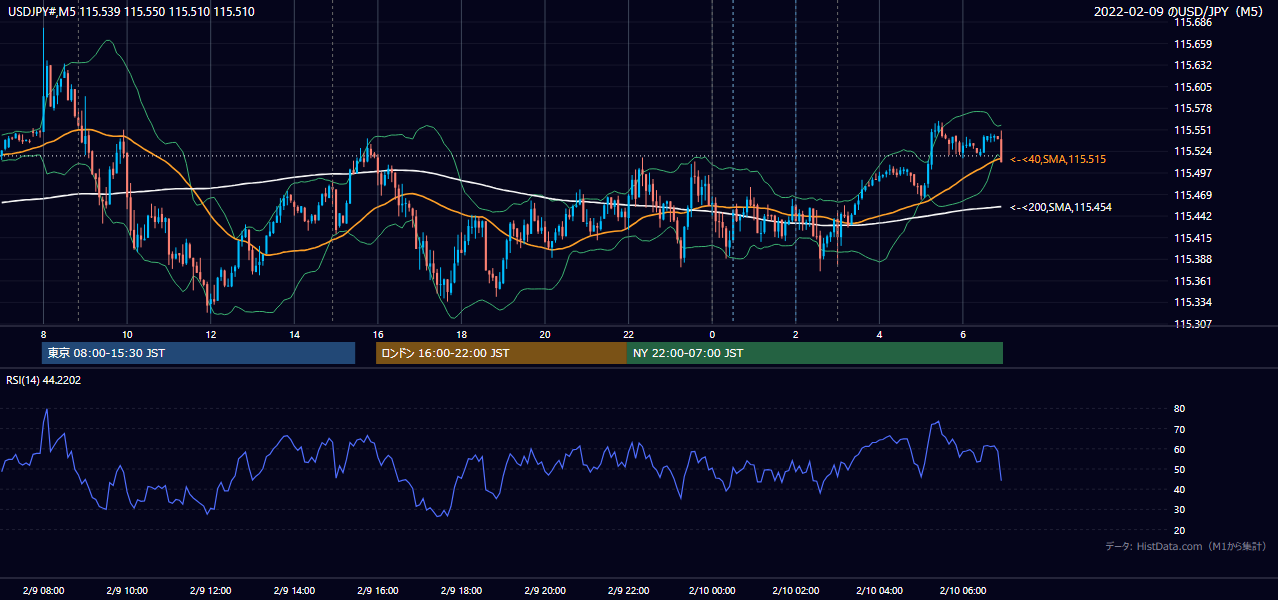Click the 200 SMA label reading 115.454
The image size is (1278, 600).
click(1061, 207)
